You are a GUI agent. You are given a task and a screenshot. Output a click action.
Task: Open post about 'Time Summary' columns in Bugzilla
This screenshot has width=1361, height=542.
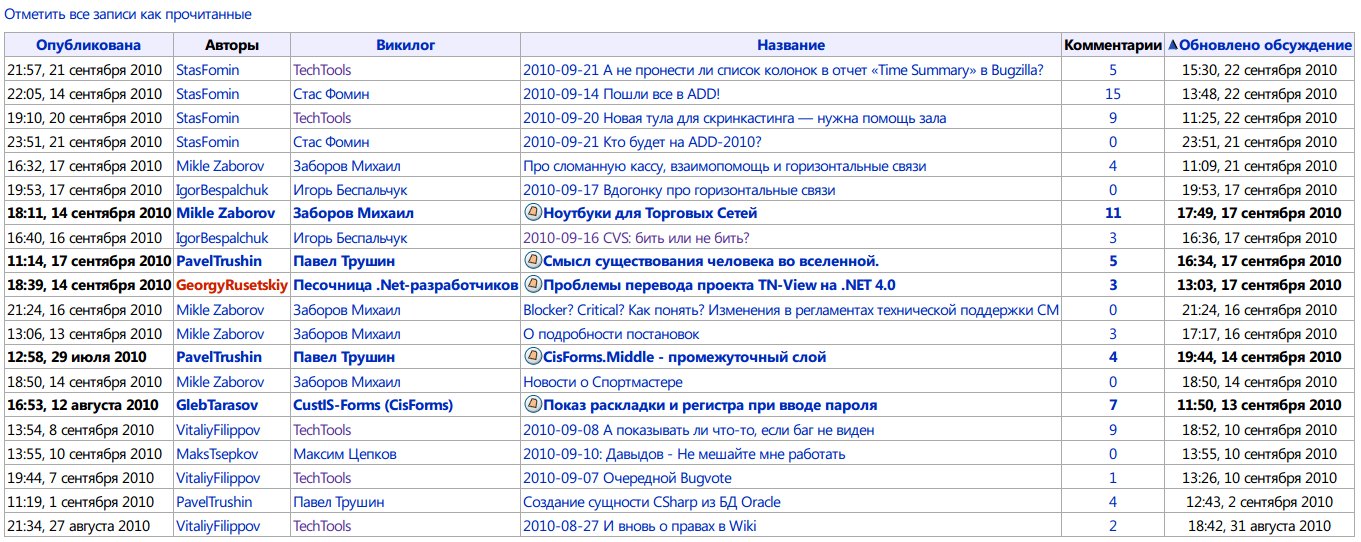pyautogui.click(x=784, y=70)
